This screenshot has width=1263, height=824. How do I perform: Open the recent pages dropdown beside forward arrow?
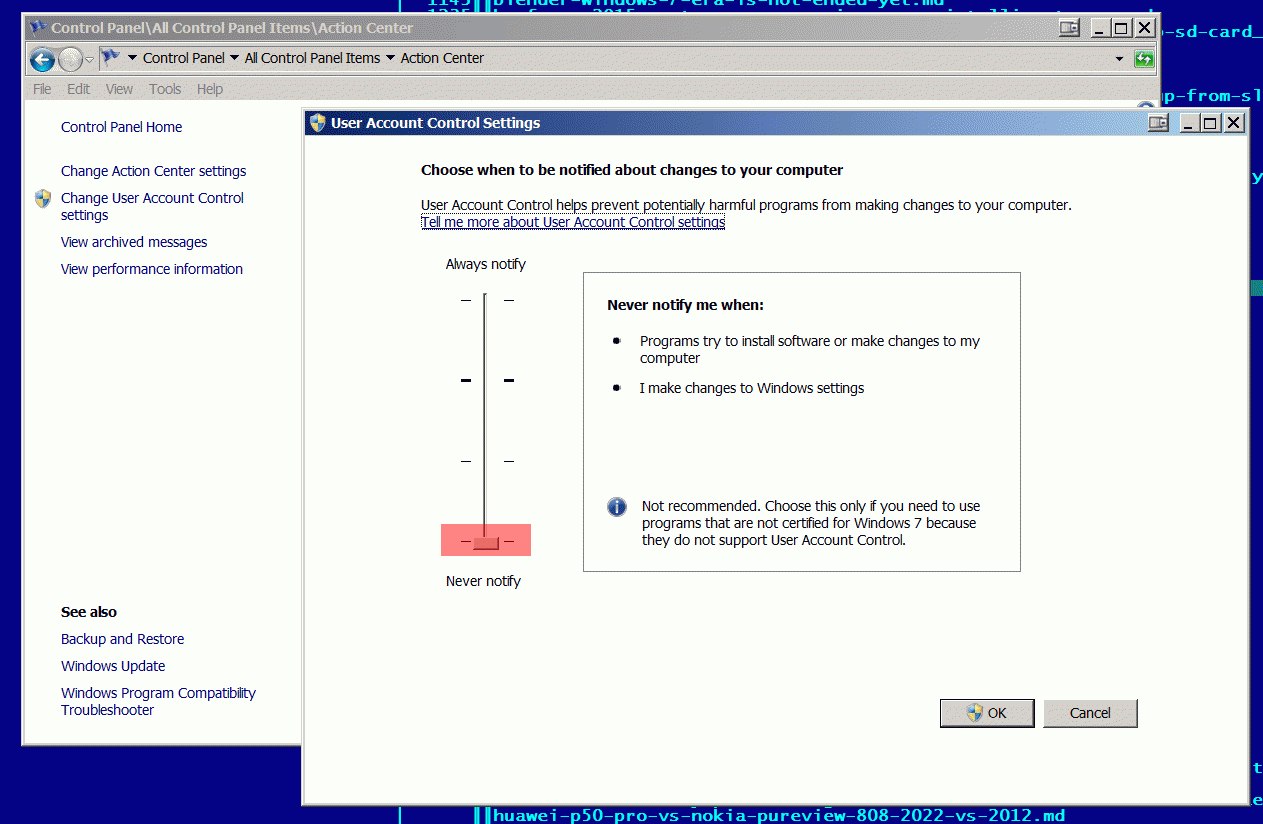[x=89, y=59]
